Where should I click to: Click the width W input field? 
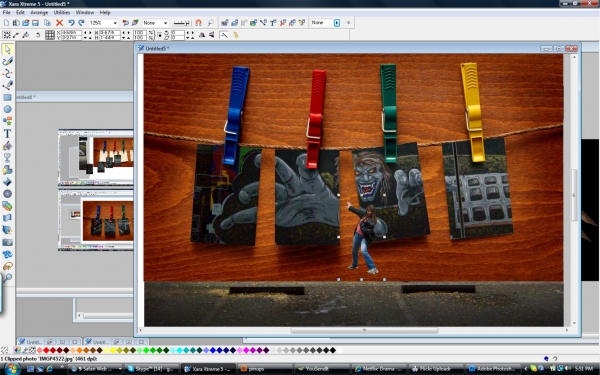[x=110, y=33]
